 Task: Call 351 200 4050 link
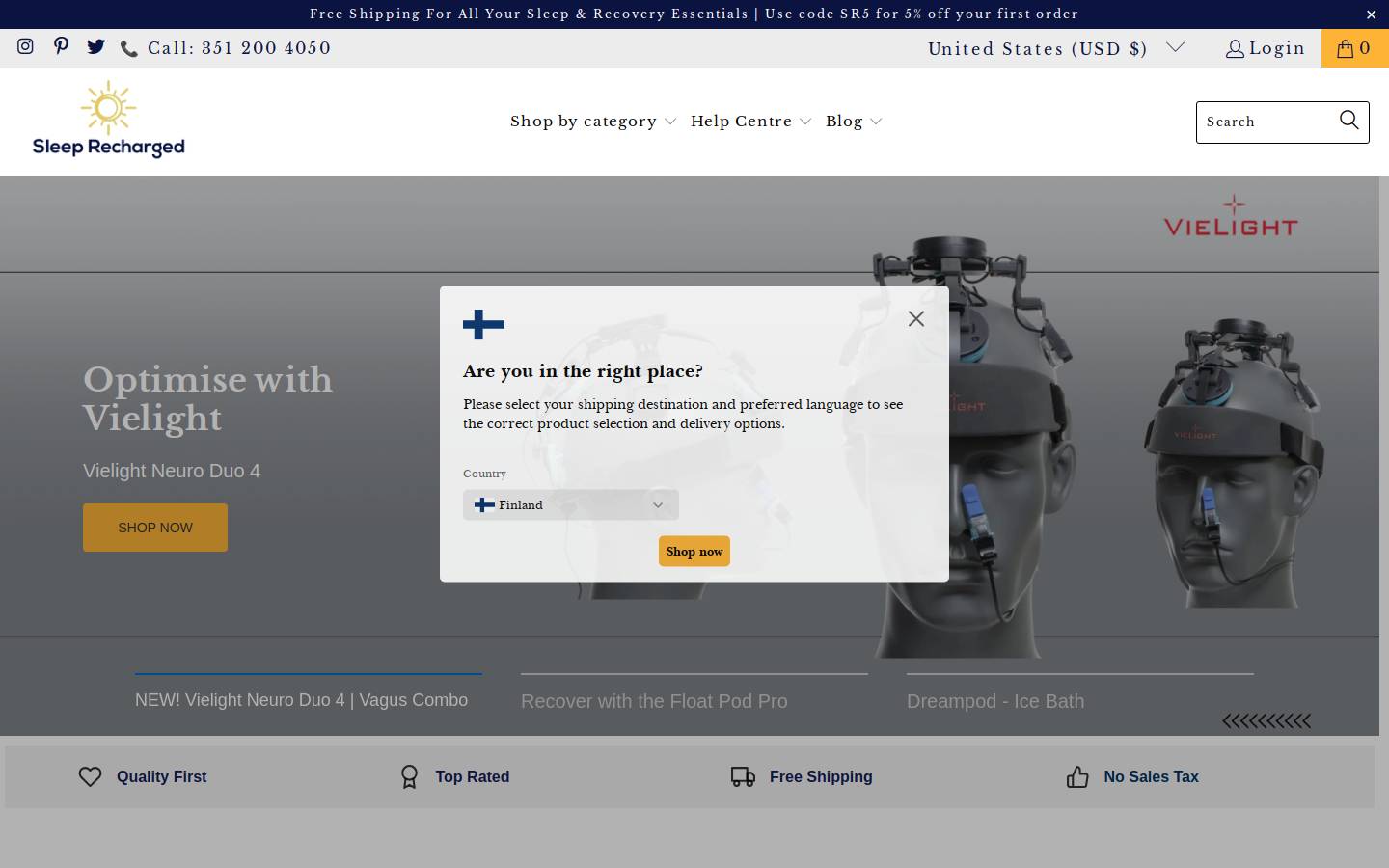pos(239,48)
